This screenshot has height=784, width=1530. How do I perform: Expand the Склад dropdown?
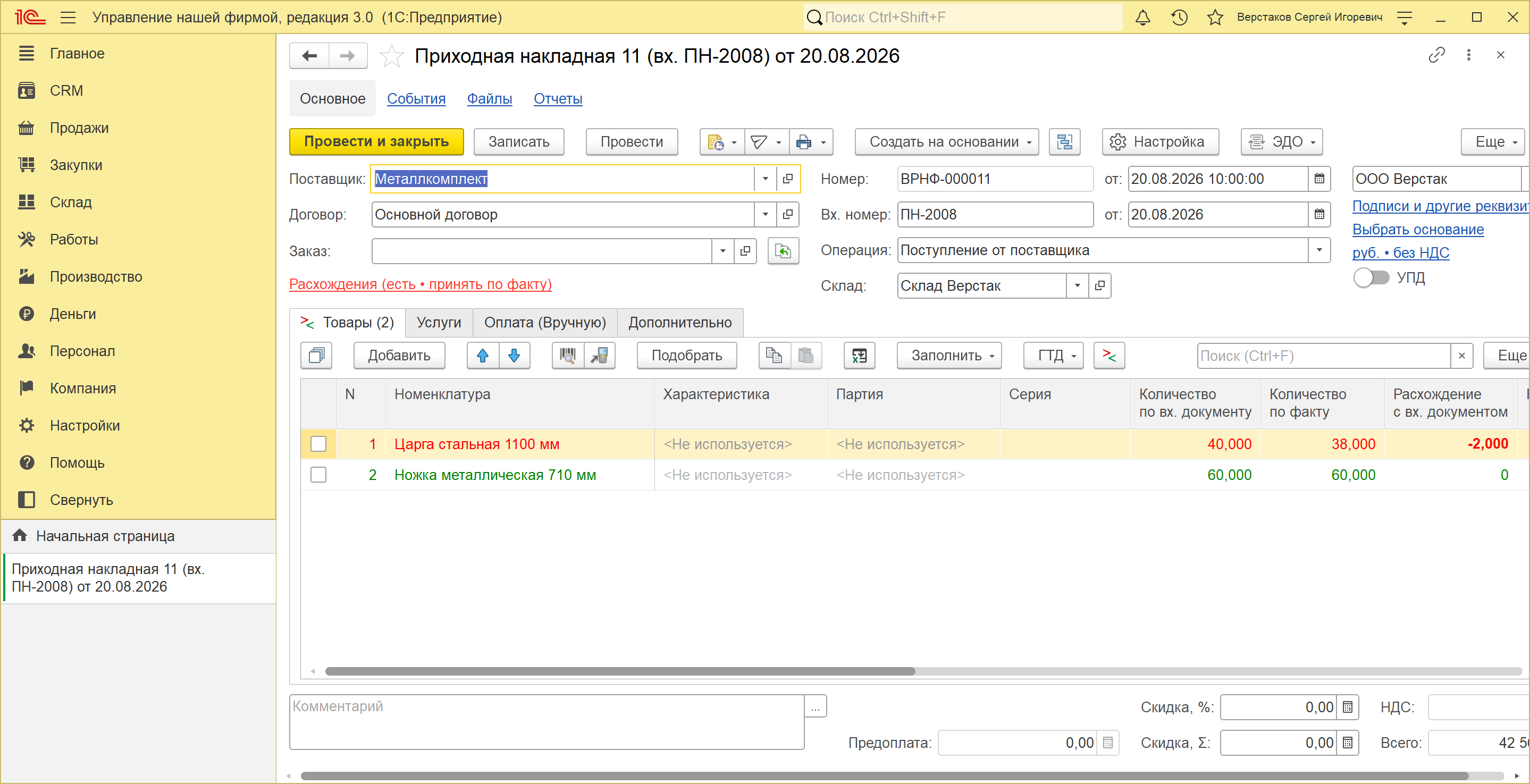[x=1077, y=285]
